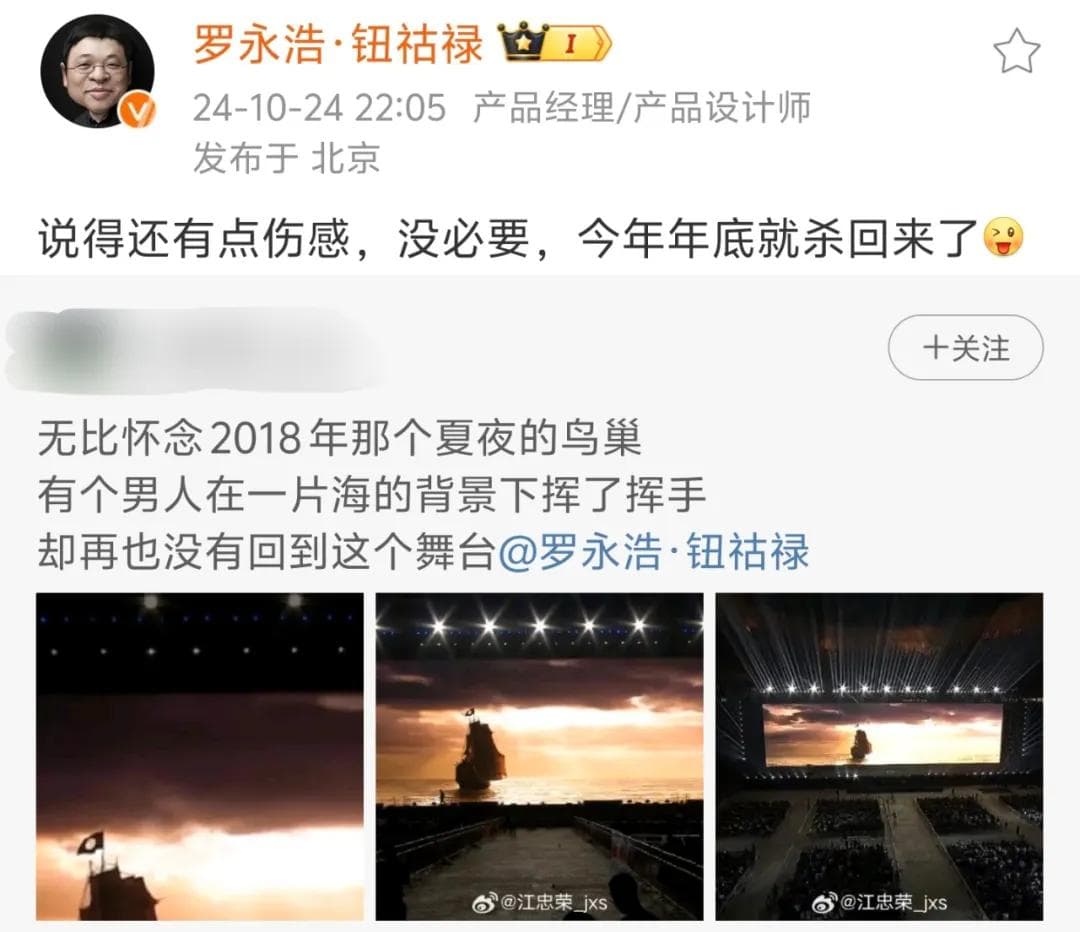1080x932 pixels.
Task: Tap the orange verified V badge
Action: click(x=138, y=111)
